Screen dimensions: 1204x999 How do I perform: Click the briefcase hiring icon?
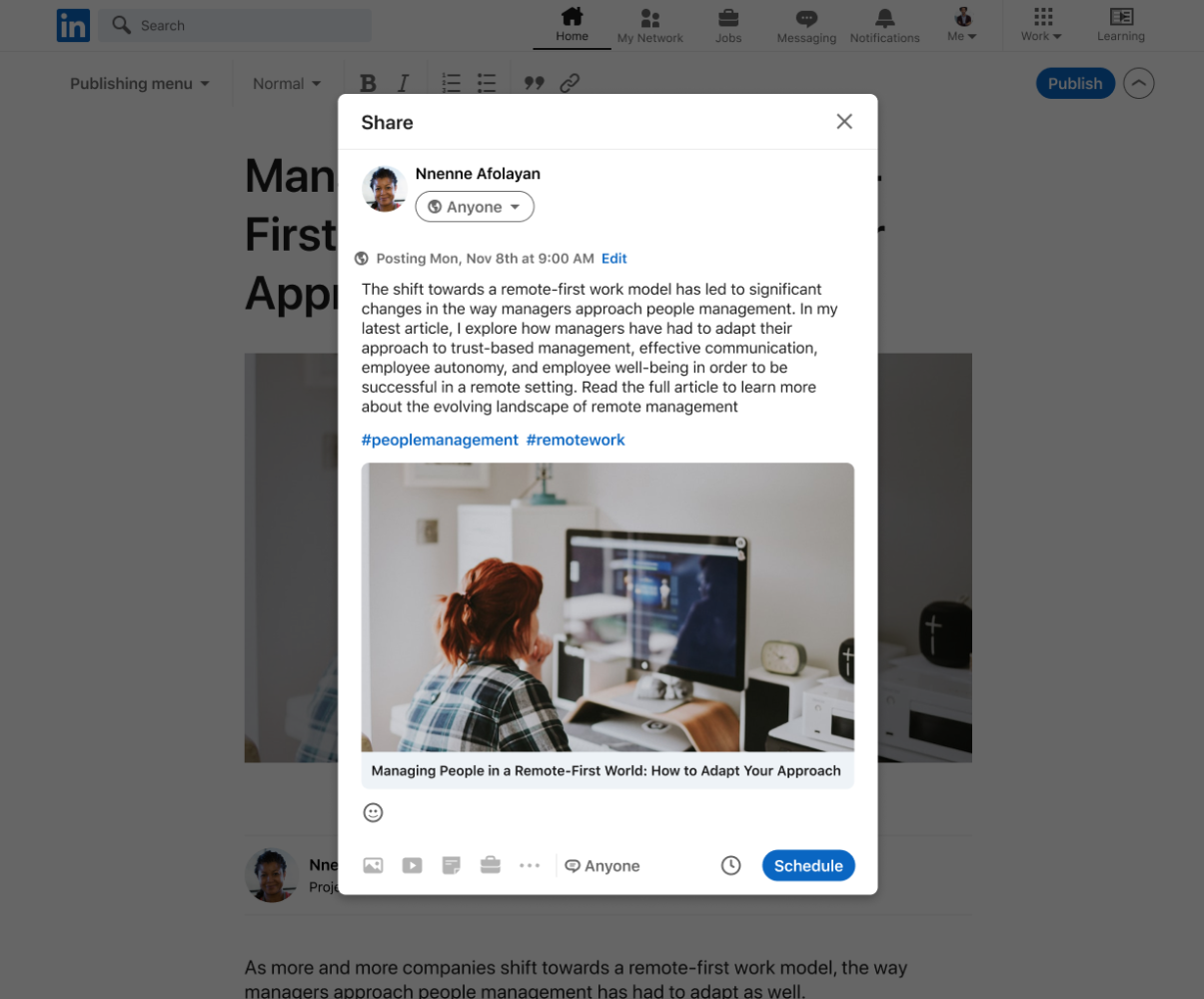click(490, 865)
